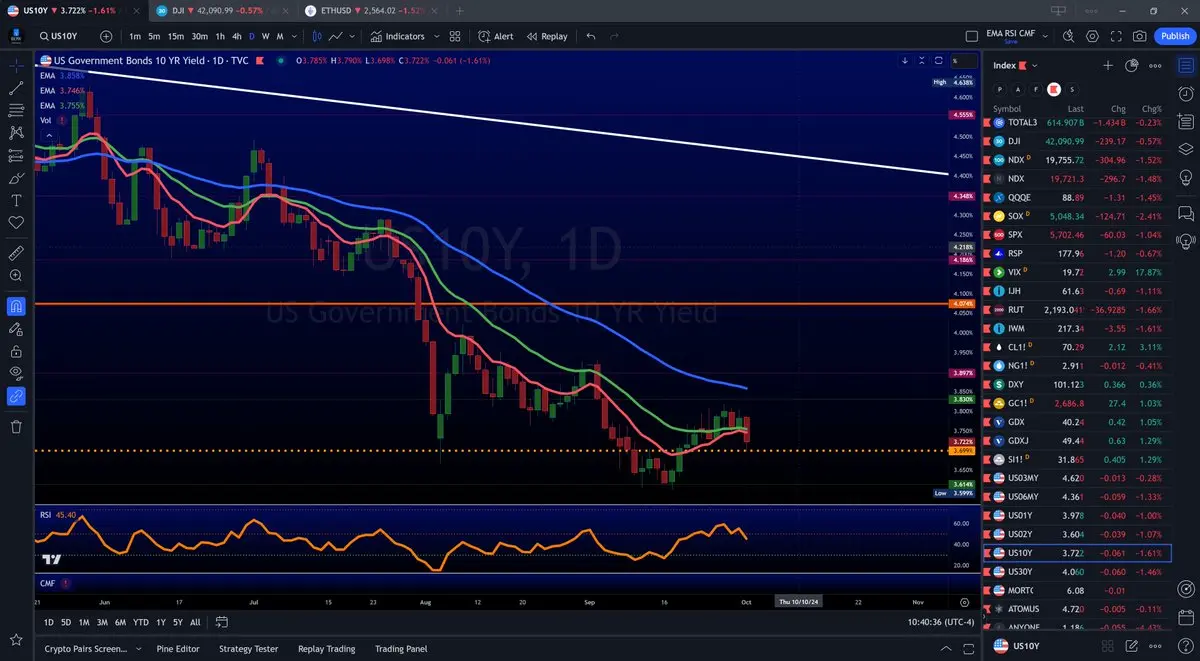Select the layout setup square icon

pyautogui.click(x=972, y=36)
